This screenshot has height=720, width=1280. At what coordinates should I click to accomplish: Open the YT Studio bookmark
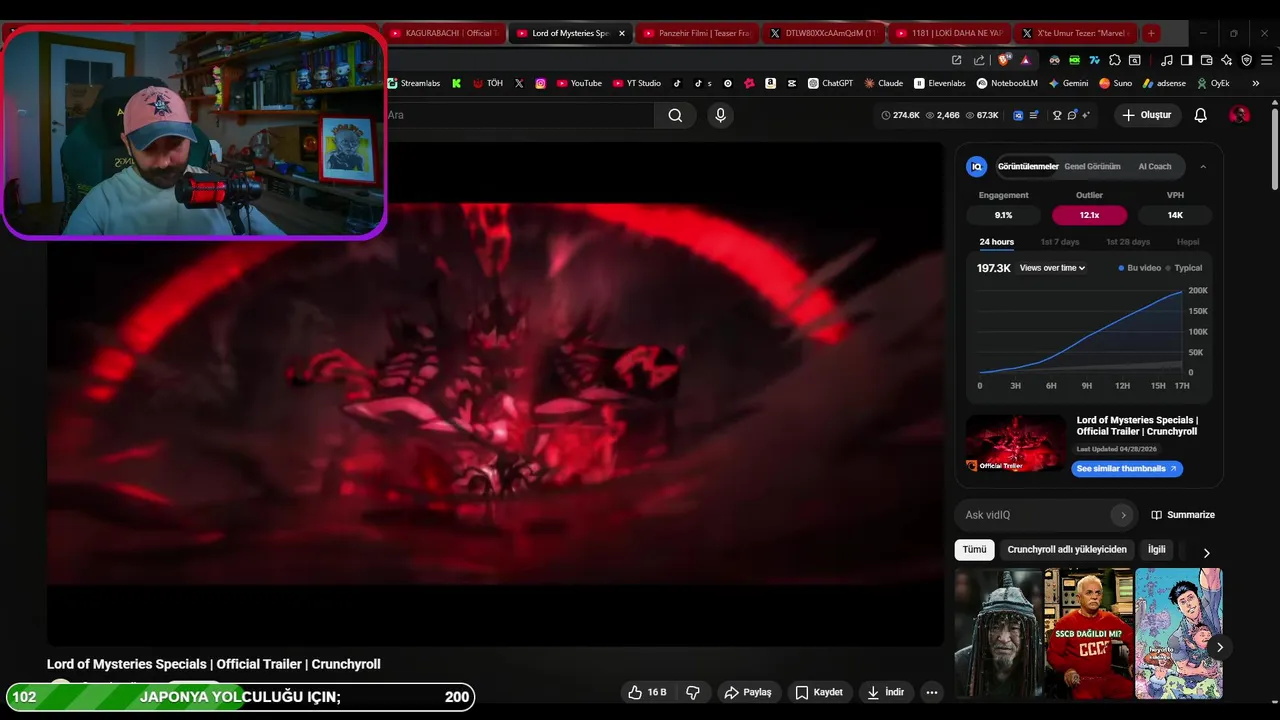[637, 83]
